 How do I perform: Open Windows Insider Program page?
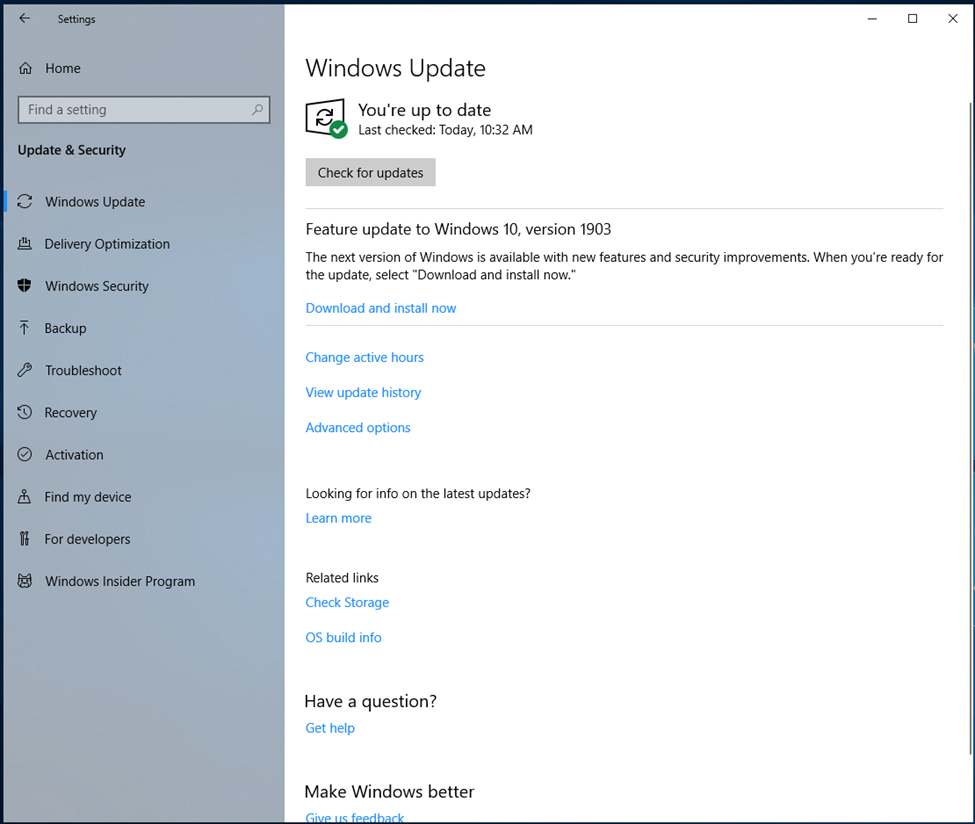143,581
